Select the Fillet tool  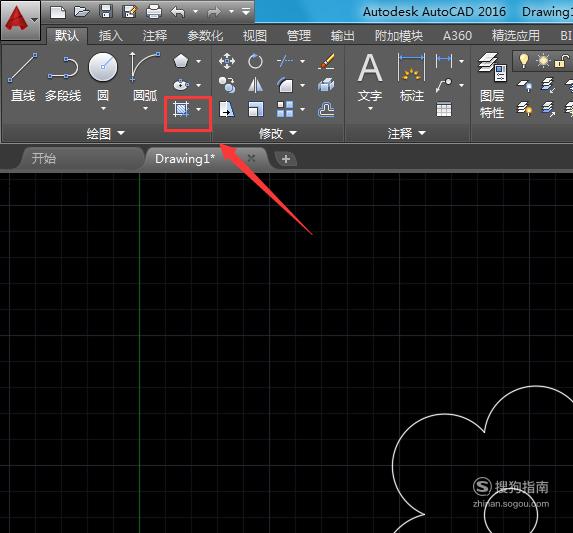(x=285, y=85)
